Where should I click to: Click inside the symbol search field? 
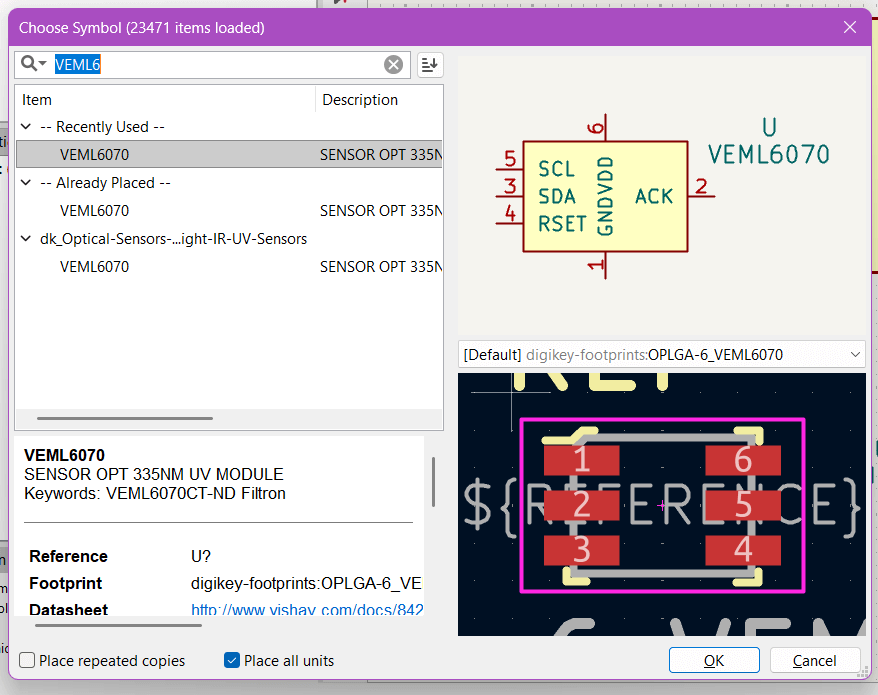(200, 64)
